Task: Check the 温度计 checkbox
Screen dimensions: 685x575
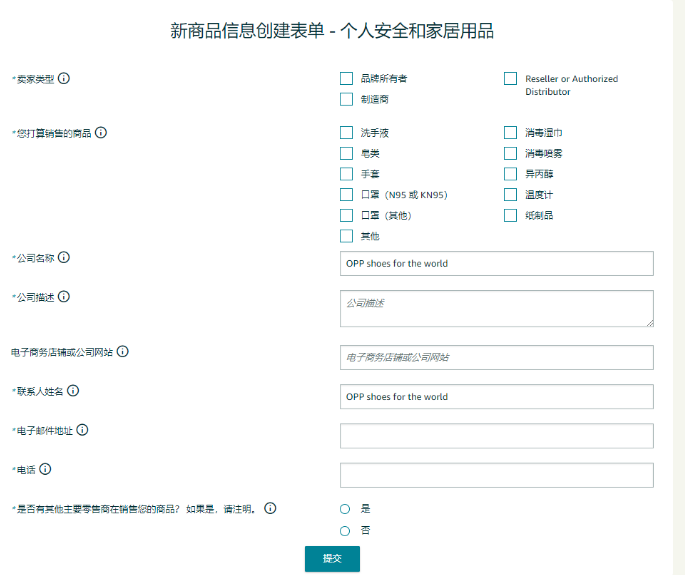Action: tap(510, 194)
